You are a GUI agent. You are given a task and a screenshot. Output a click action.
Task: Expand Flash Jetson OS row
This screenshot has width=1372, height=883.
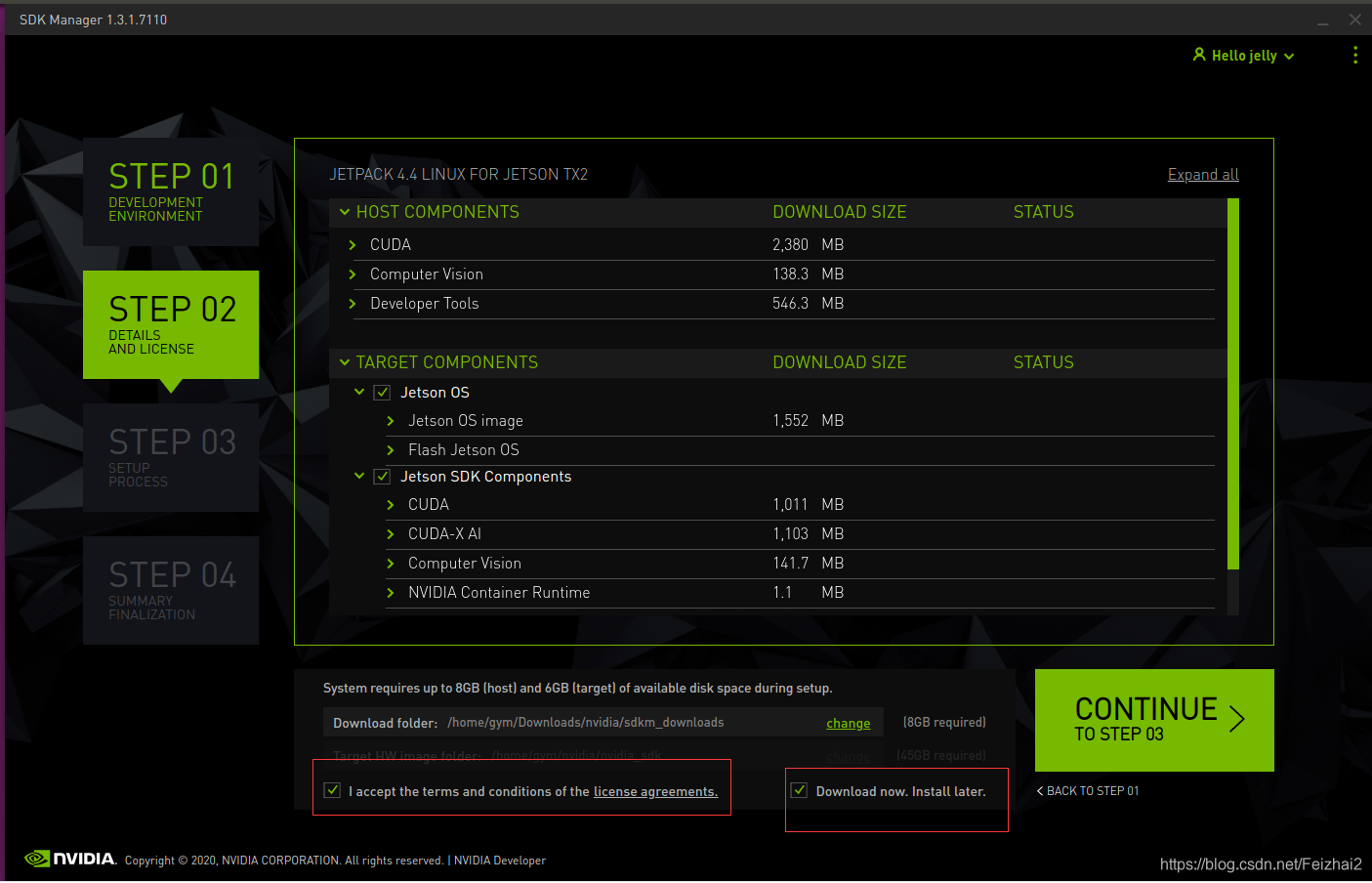coord(391,450)
